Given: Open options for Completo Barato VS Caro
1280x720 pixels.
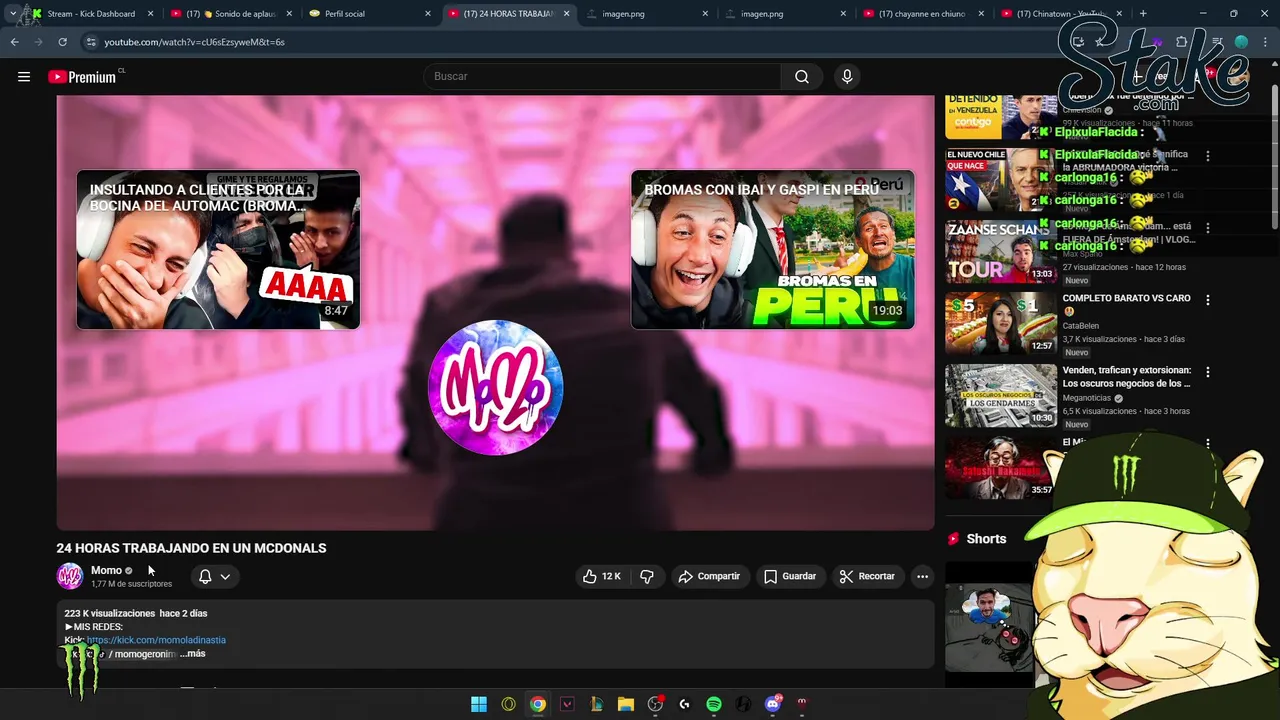Looking at the screenshot, I should 1208,300.
